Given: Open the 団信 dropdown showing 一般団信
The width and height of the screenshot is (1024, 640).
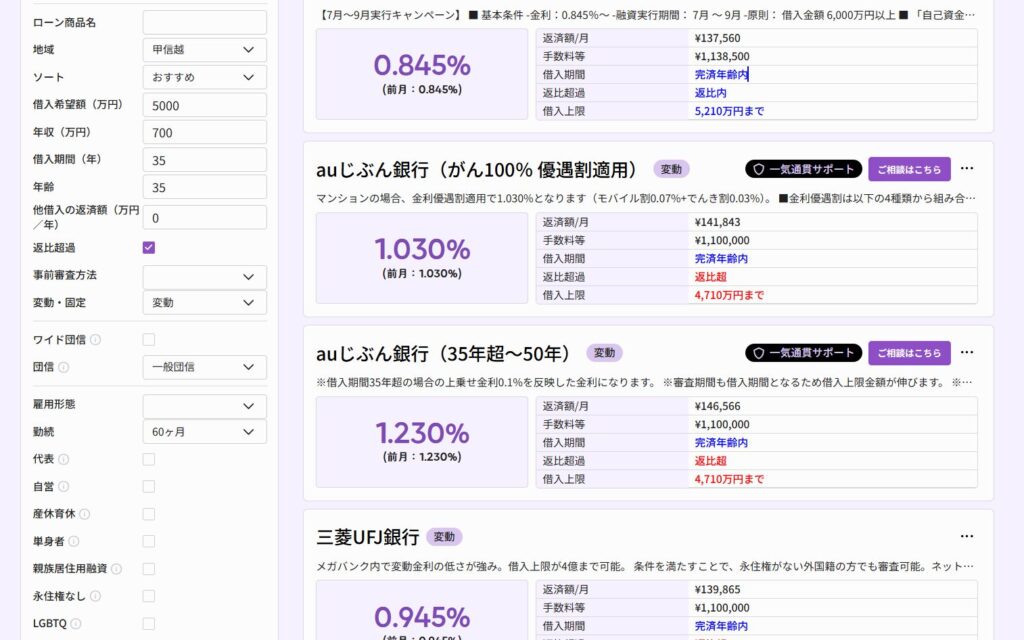Looking at the screenshot, I should (204, 367).
